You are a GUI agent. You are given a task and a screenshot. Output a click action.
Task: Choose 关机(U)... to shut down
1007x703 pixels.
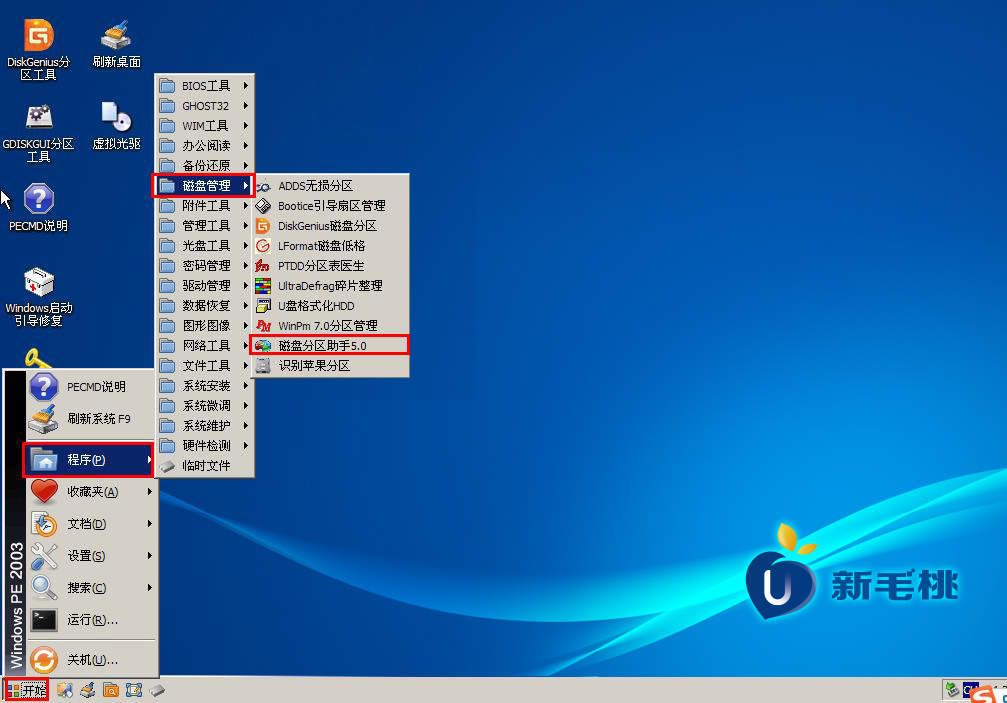click(91, 659)
